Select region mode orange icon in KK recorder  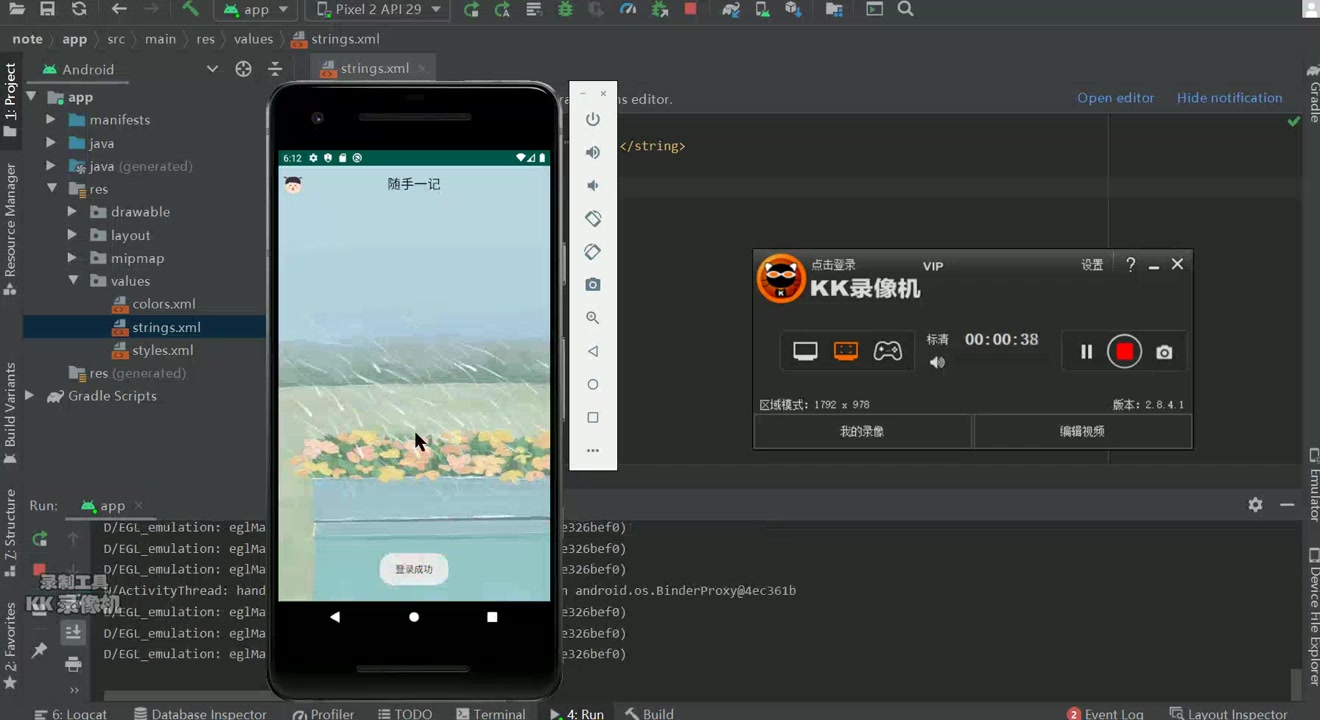coord(846,351)
